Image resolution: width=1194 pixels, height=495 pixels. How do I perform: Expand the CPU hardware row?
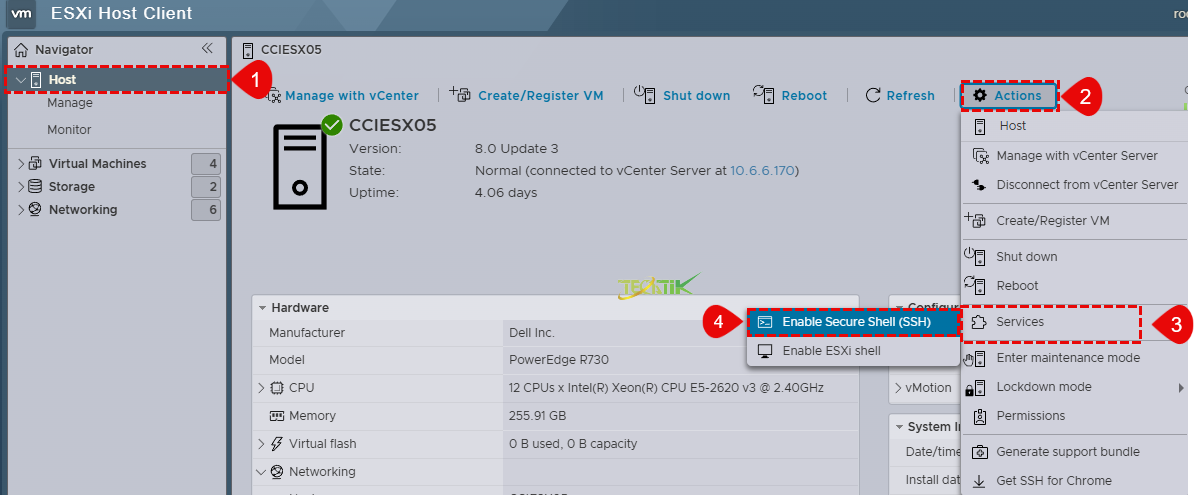click(262, 388)
